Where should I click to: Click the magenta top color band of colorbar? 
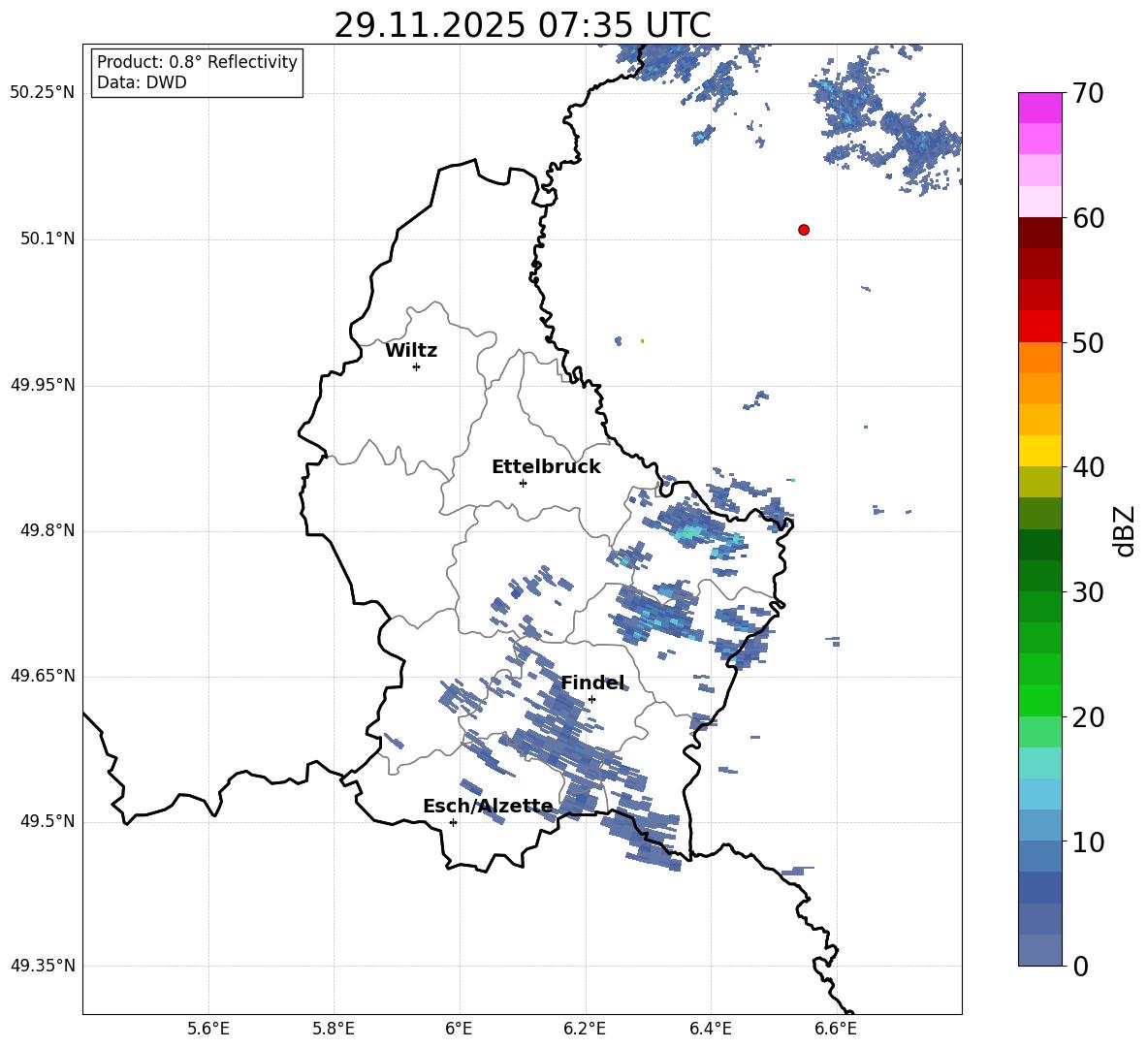click(x=1039, y=108)
